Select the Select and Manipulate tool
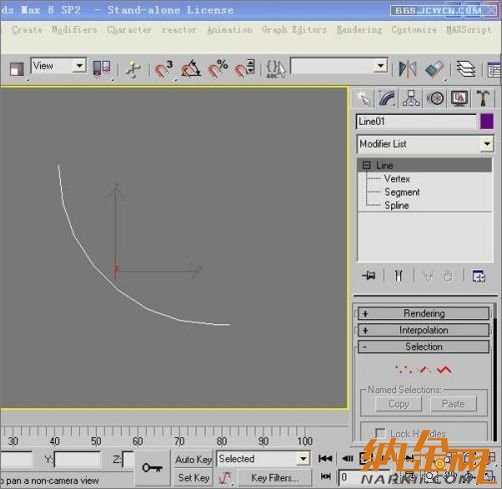 pyautogui.click(x=133, y=69)
